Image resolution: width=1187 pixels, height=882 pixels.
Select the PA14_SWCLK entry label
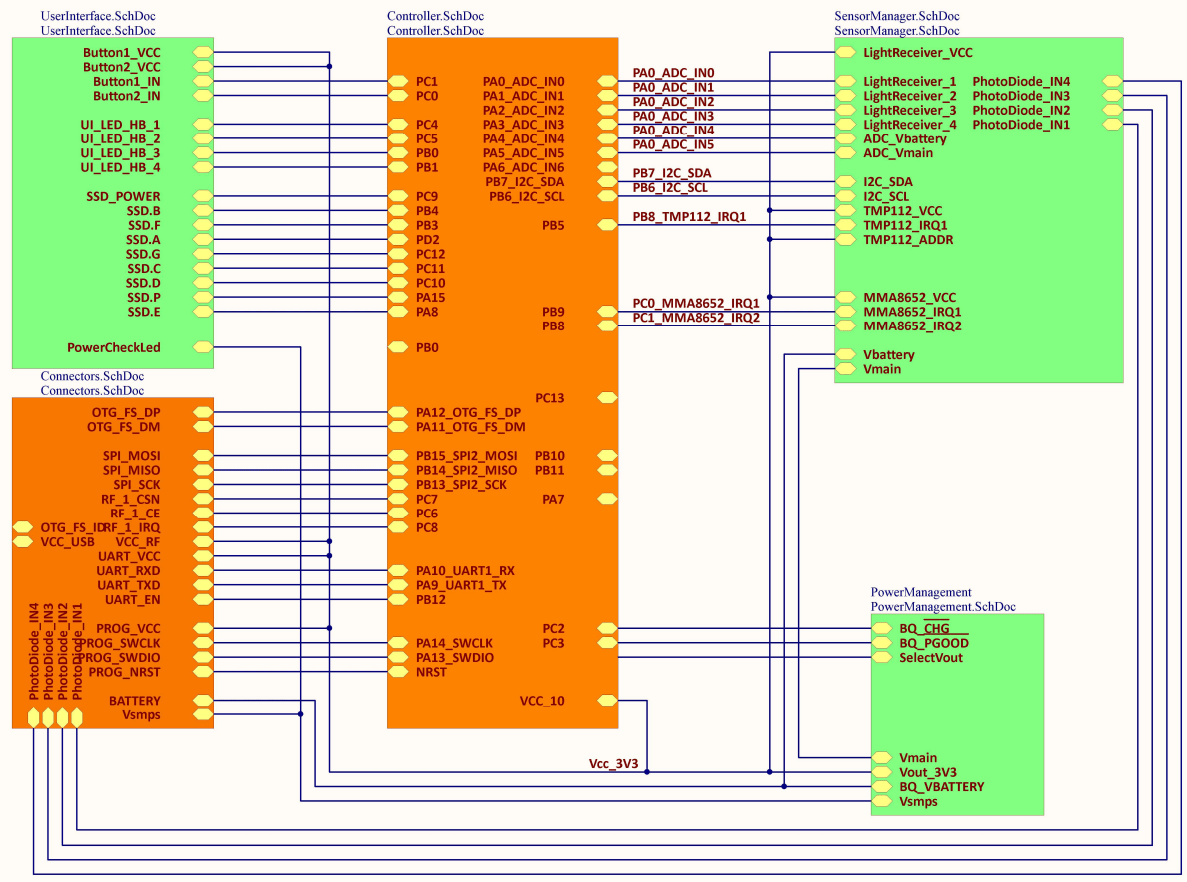point(454,643)
